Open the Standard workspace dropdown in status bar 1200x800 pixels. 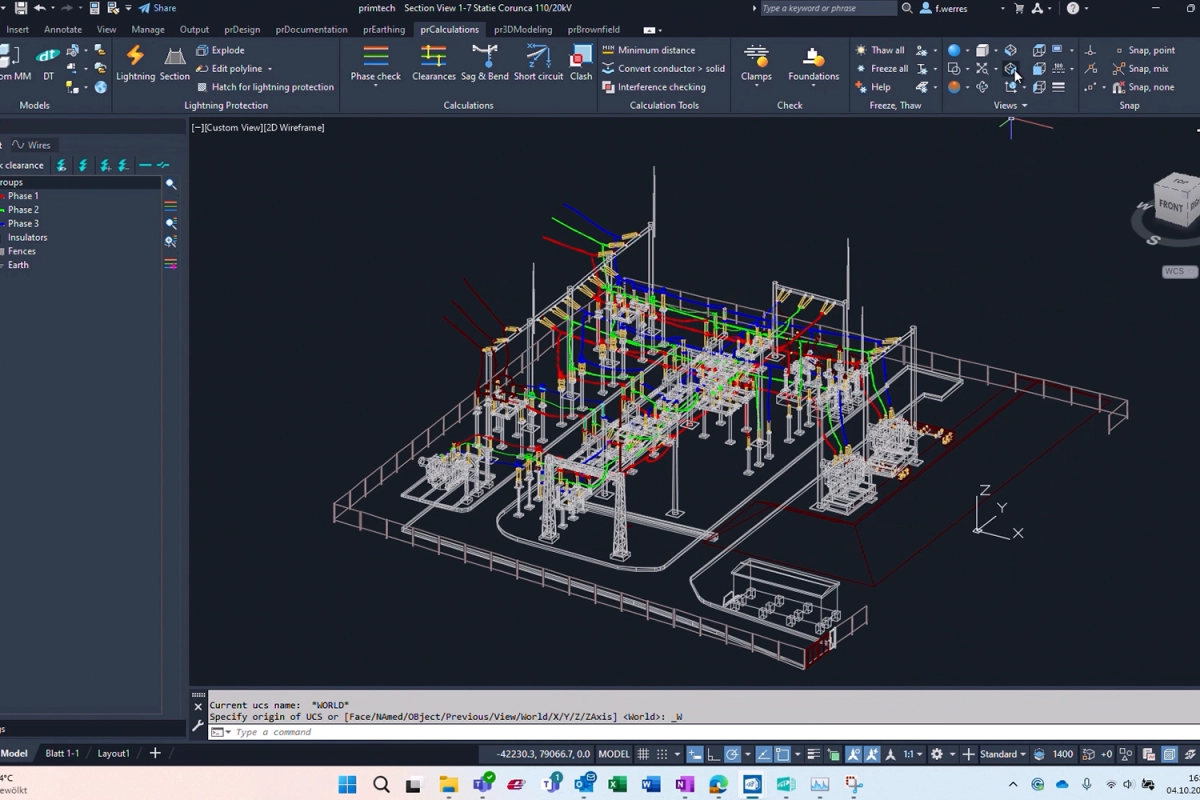[1003, 754]
